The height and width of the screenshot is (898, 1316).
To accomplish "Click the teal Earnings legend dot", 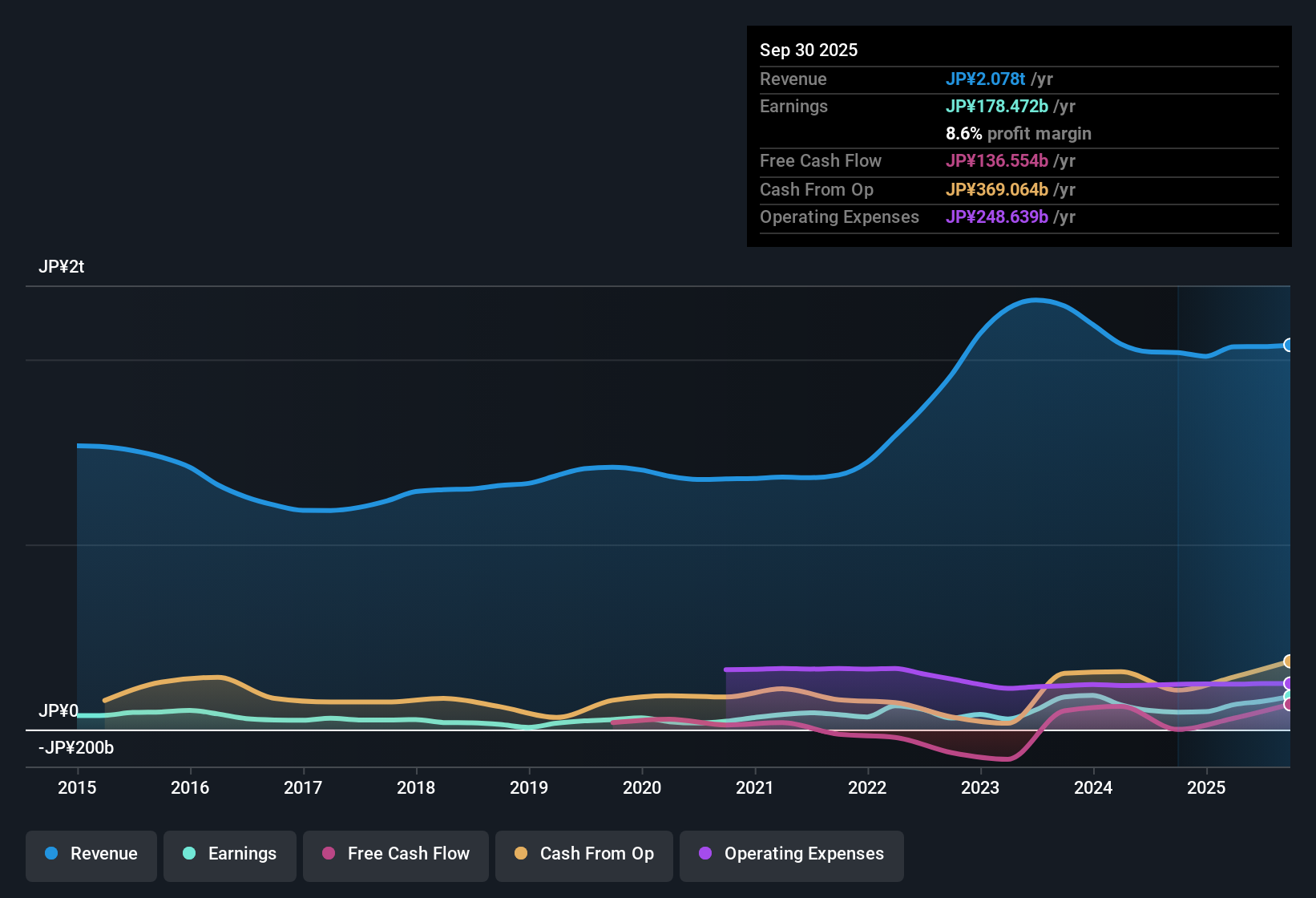I will 191,854.
